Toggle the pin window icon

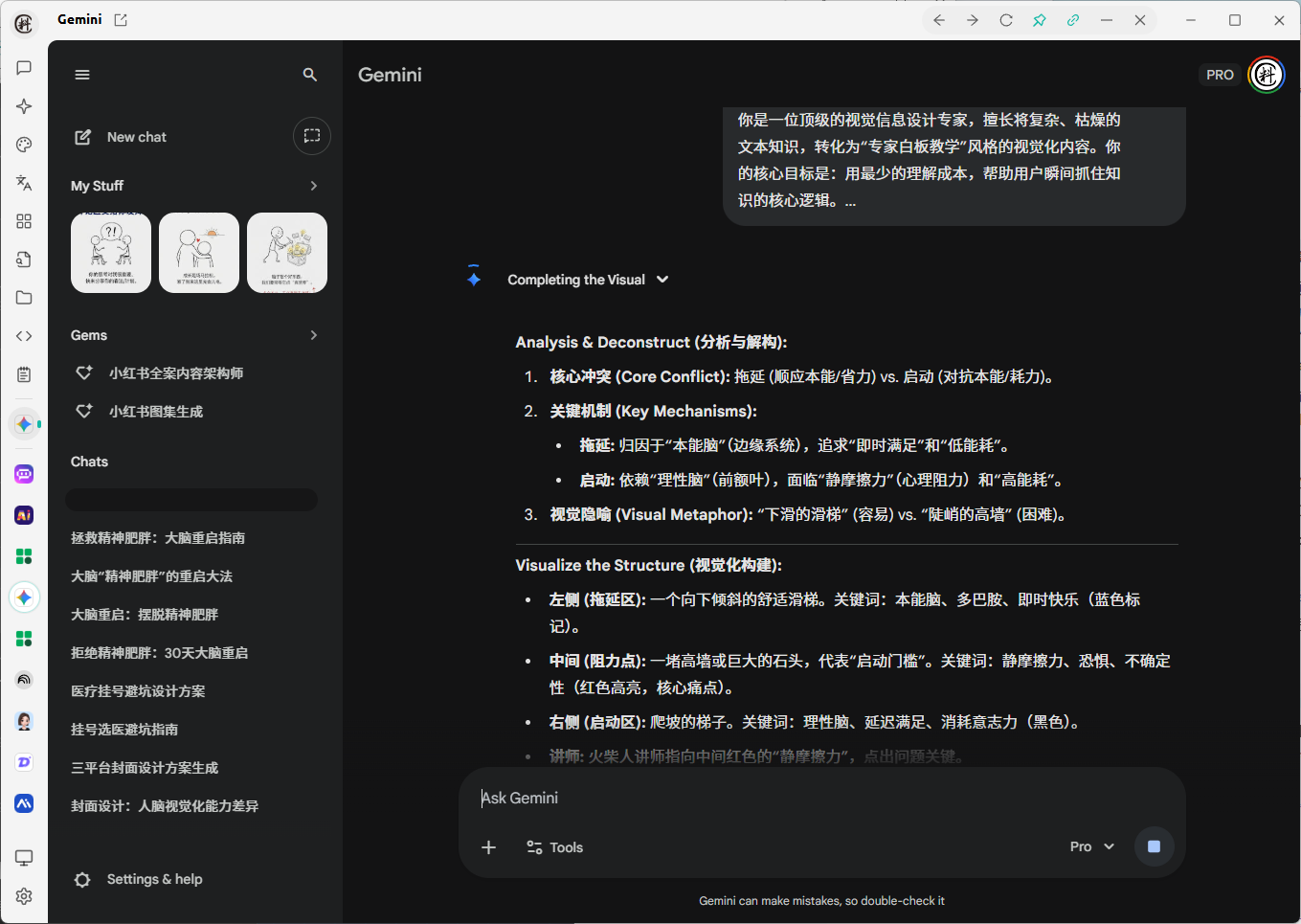(1039, 20)
